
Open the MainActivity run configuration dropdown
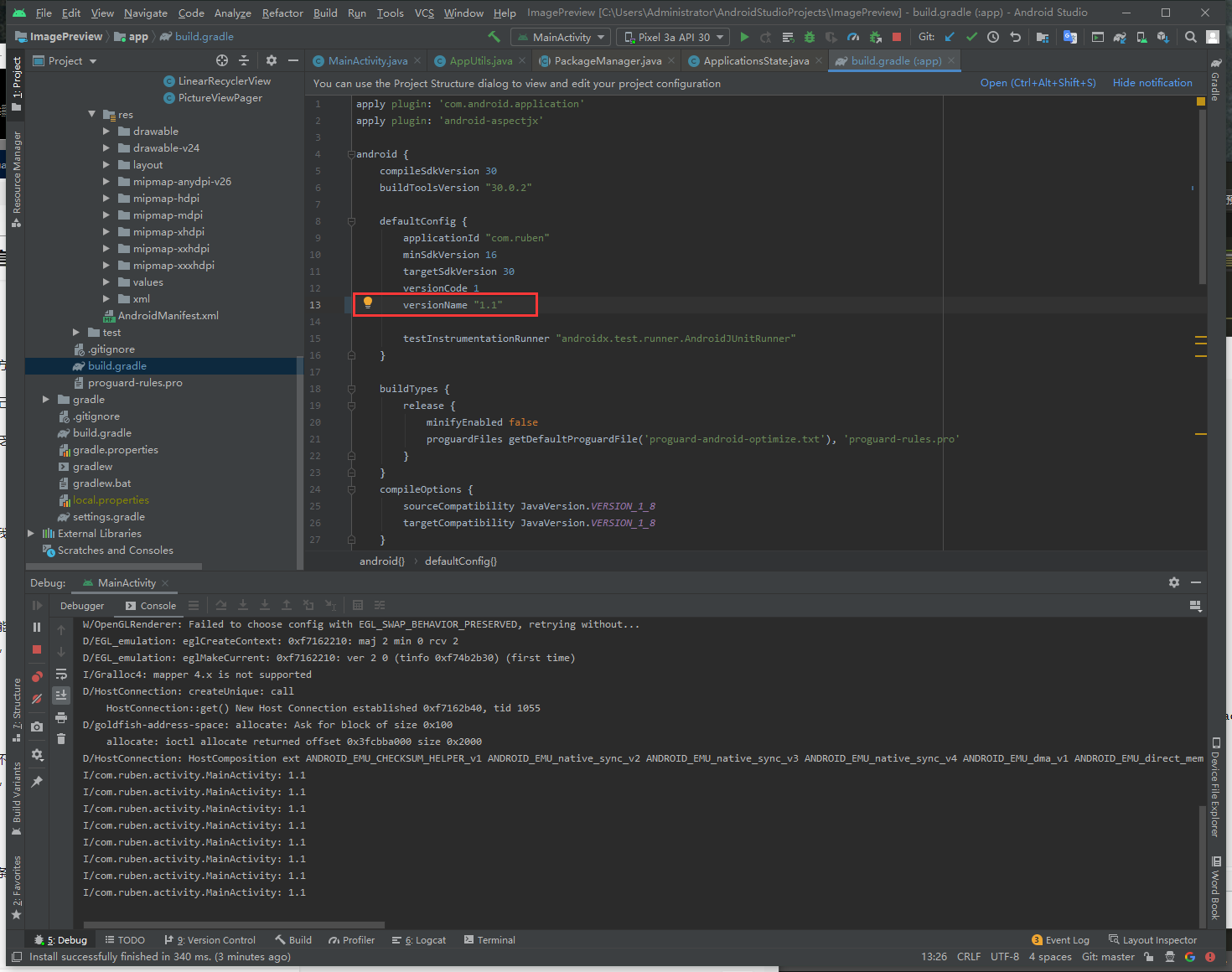pyautogui.click(x=562, y=37)
